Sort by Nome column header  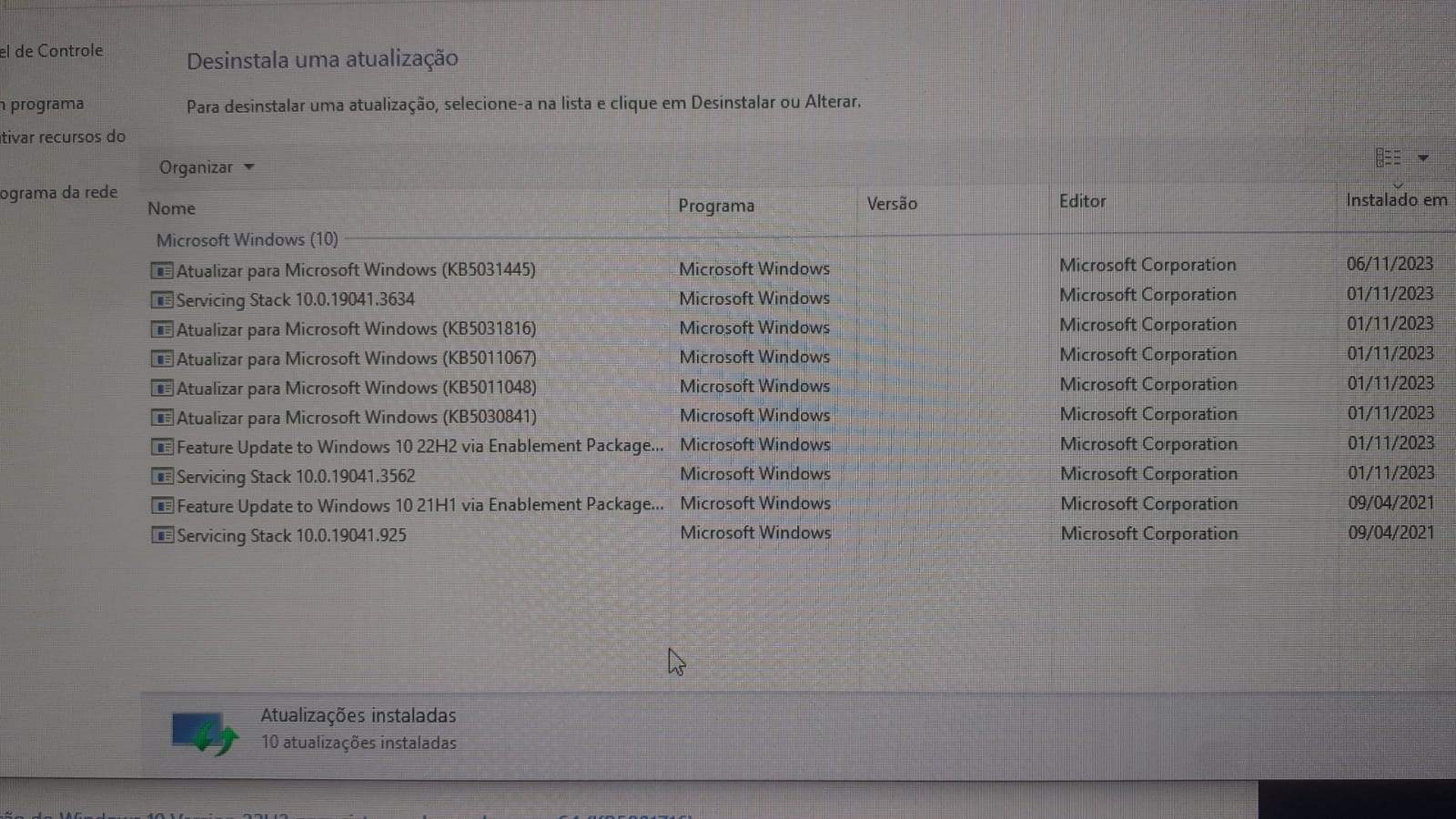pos(171,208)
